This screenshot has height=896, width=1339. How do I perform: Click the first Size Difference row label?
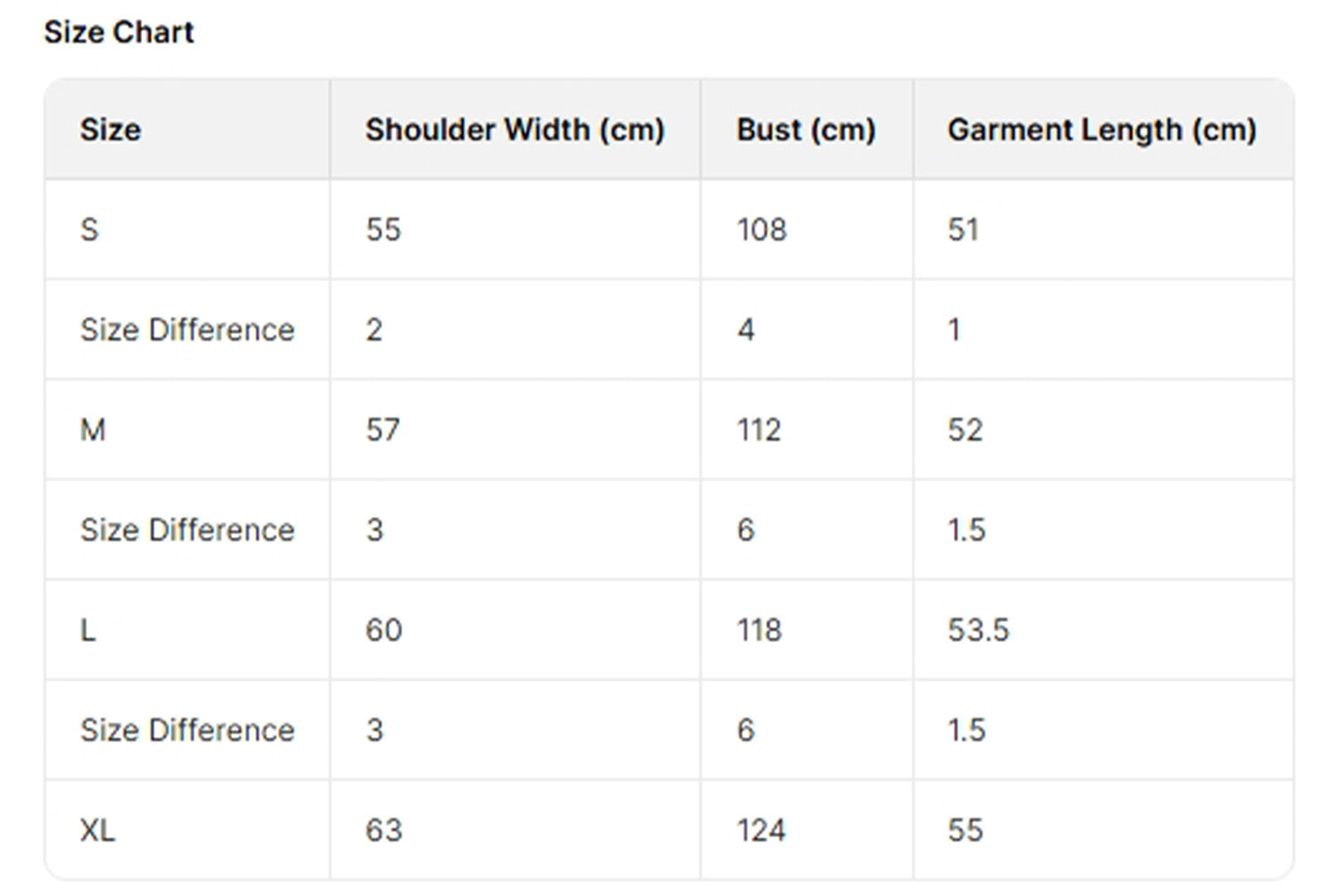[x=187, y=329]
